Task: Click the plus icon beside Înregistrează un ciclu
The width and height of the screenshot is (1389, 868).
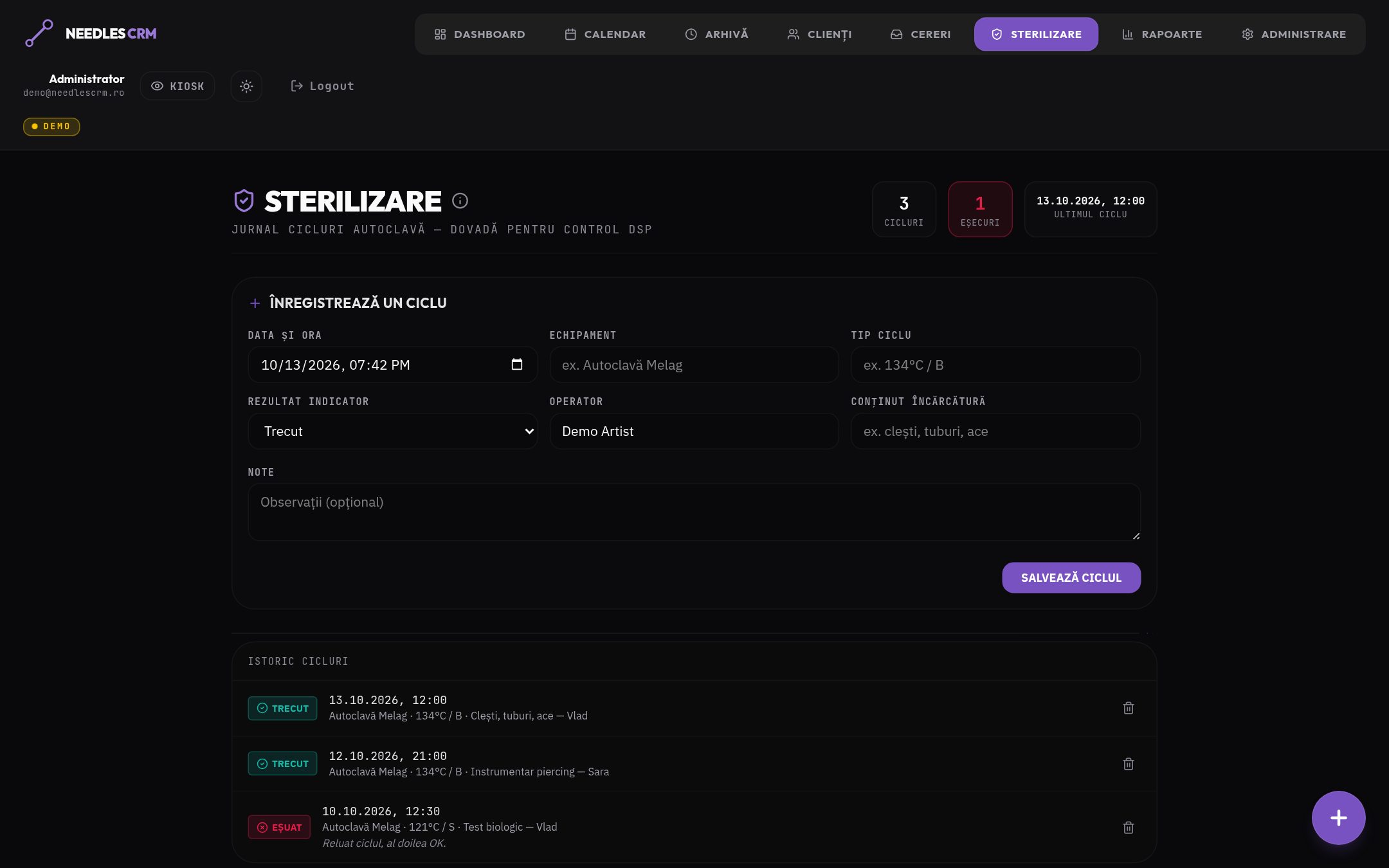Action: 255,303
